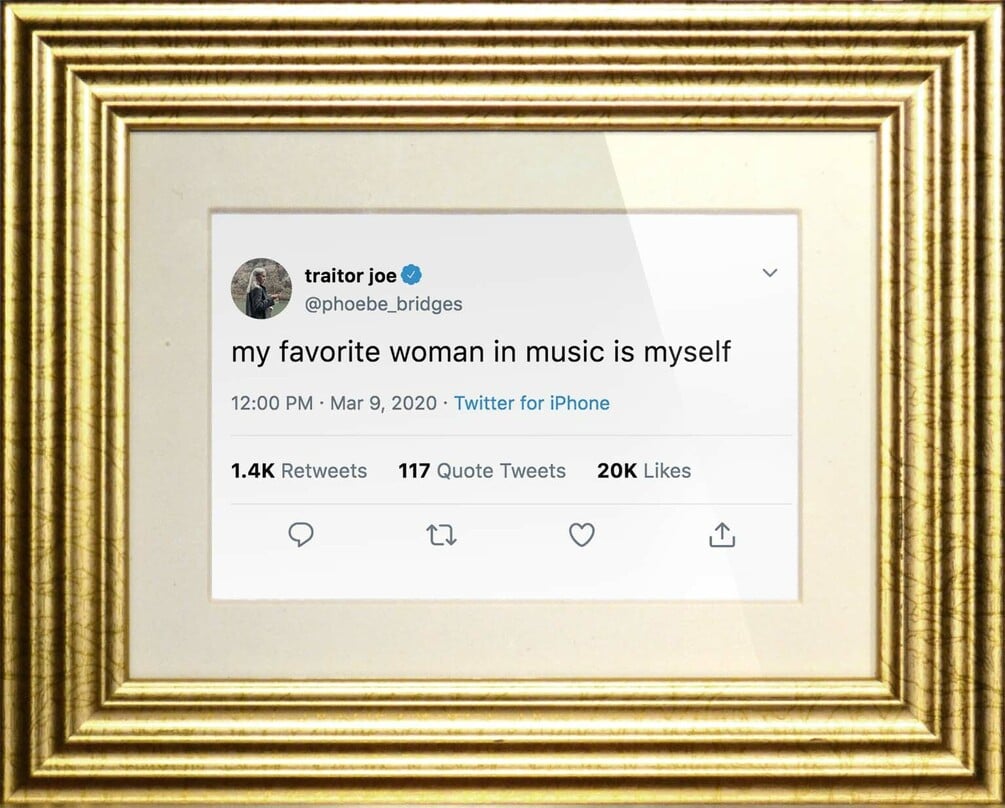Show the 20K Likes list
Viewport: 1005px width, 808px height.
[x=644, y=471]
